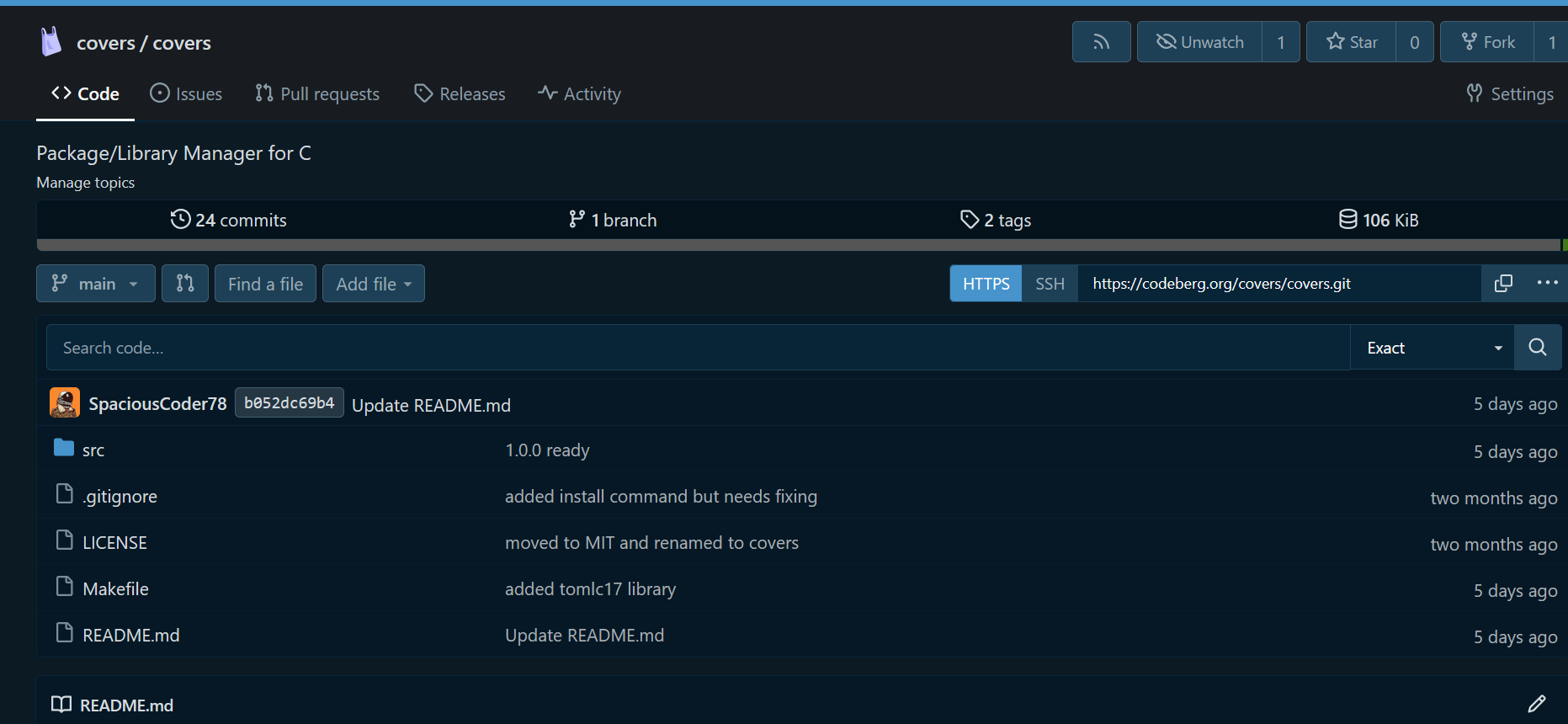Switch to the Issues tab
The height and width of the screenshot is (724, 1568).
[x=186, y=94]
